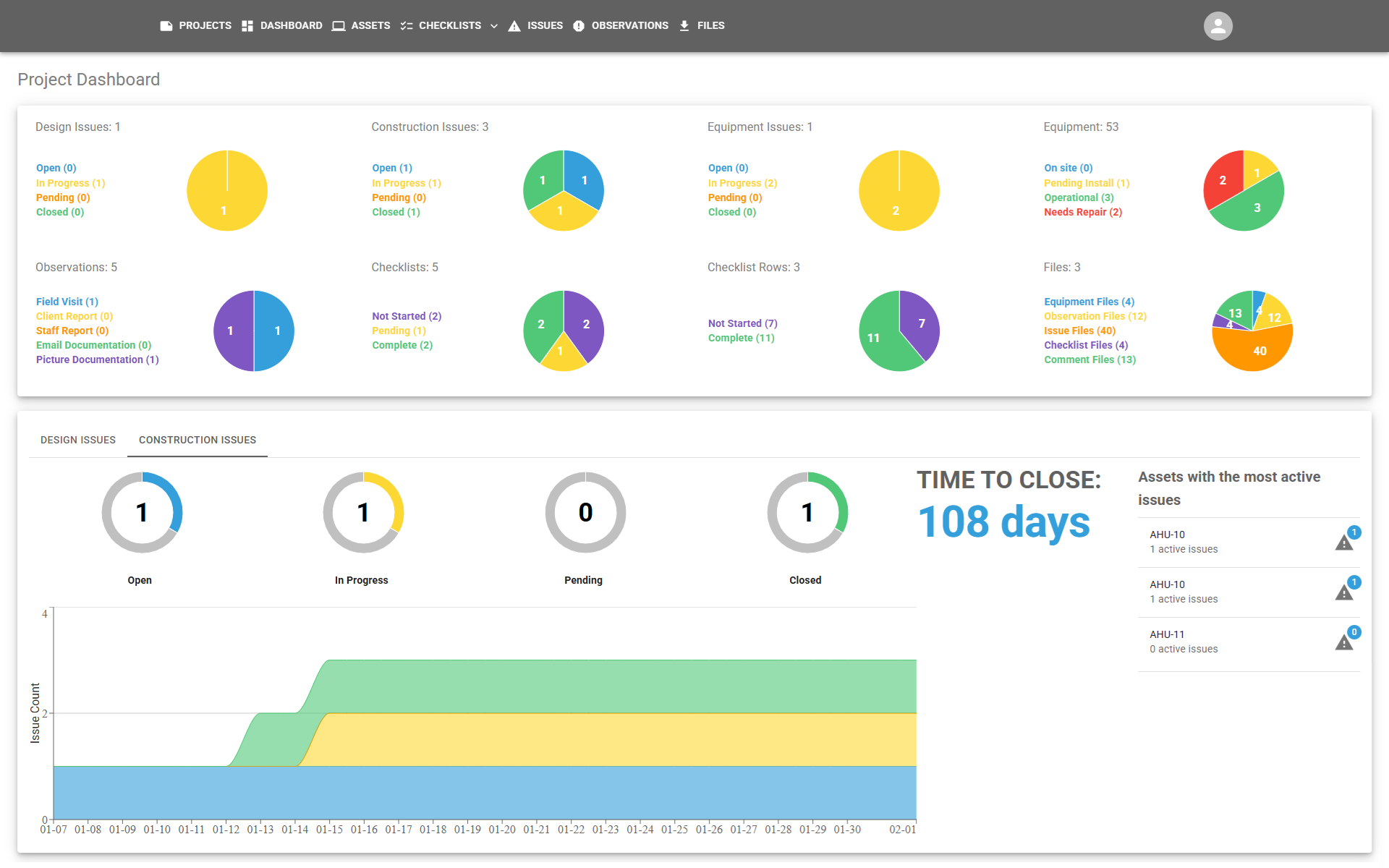Click the Projects folder icon
Viewport: 1389px width, 868px height.
(x=166, y=26)
